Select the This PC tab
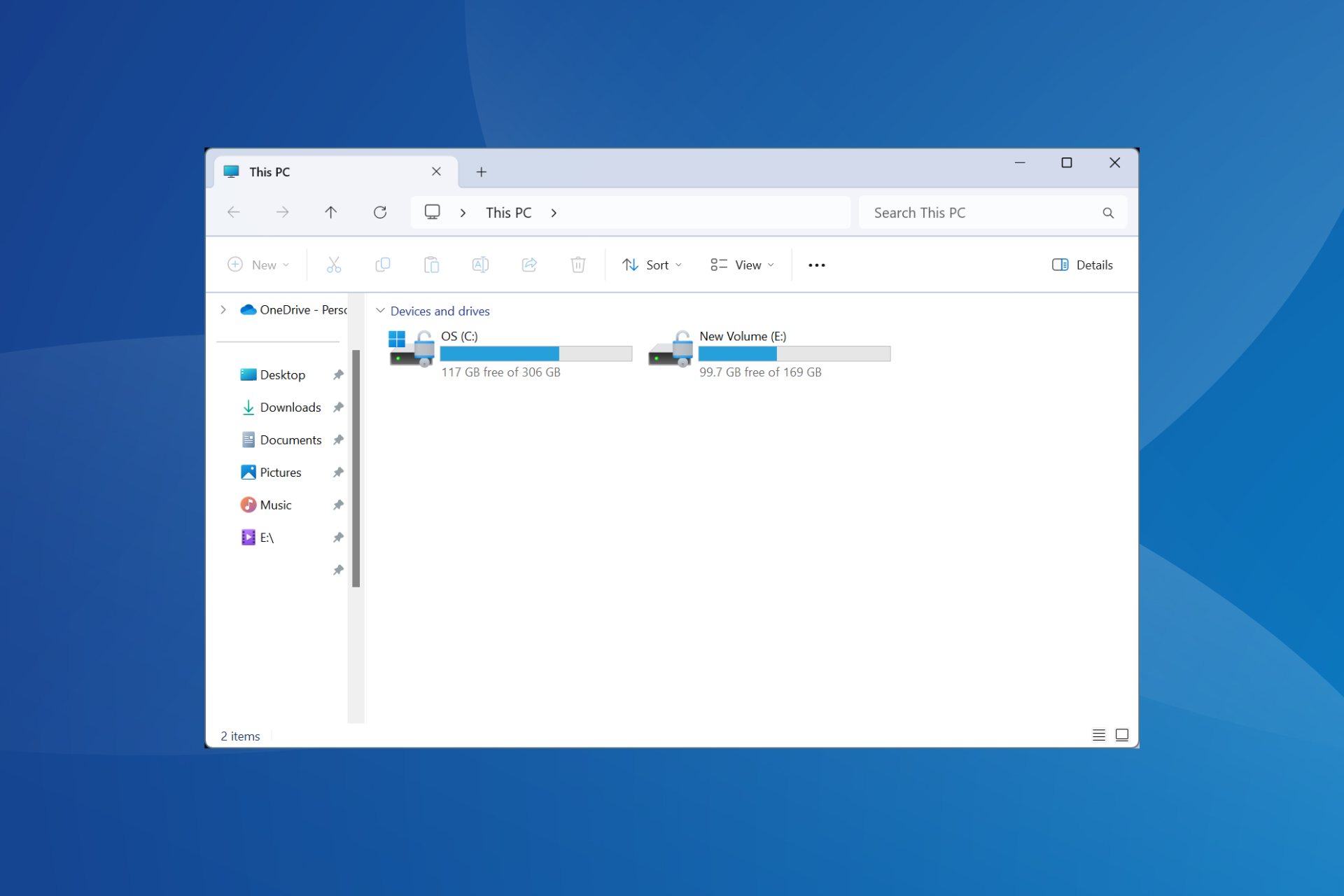This screenshot has width=1344, height=896. 335,172
